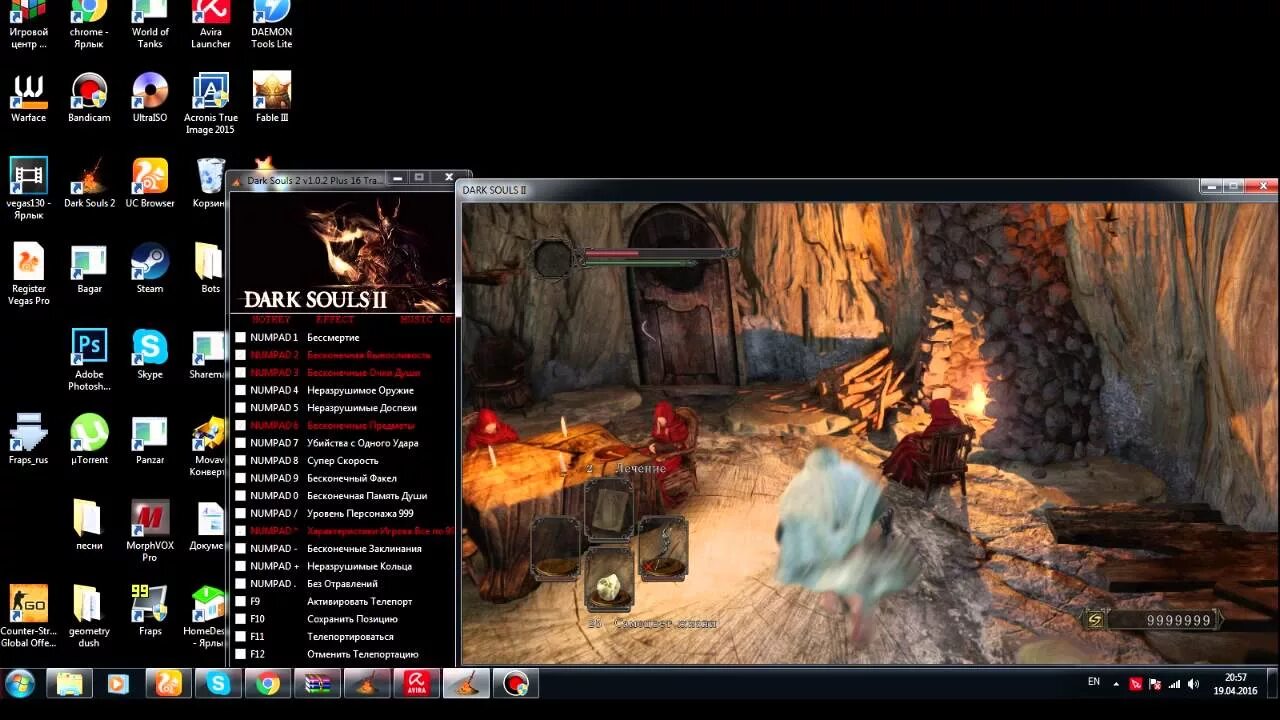Enable Бесконечные Заклинания checkbox
Screen dimensions: 1280x720
click(x=240, y=548)
